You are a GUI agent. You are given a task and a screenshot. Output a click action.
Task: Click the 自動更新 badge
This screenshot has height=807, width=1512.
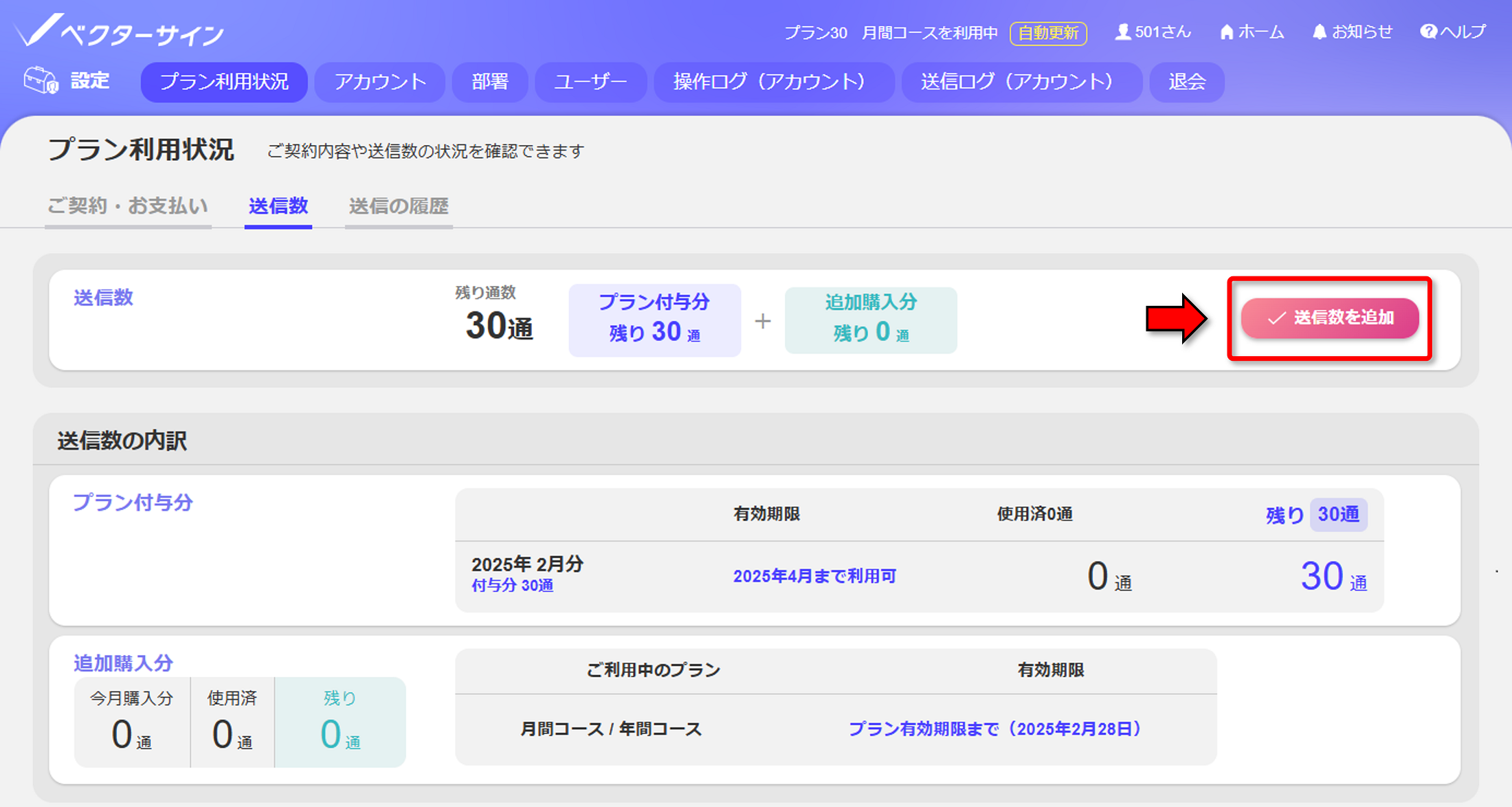click(x=1048, y=33)
